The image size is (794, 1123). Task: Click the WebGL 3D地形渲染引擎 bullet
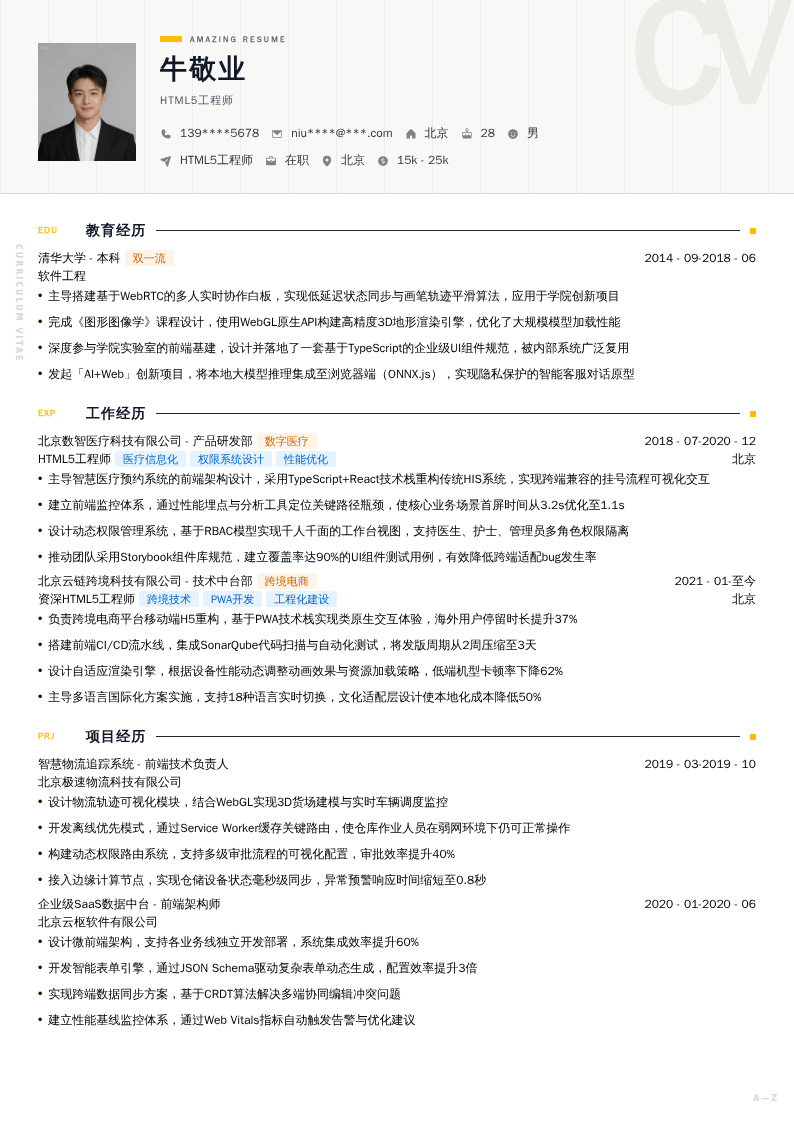tap(334, 322)
